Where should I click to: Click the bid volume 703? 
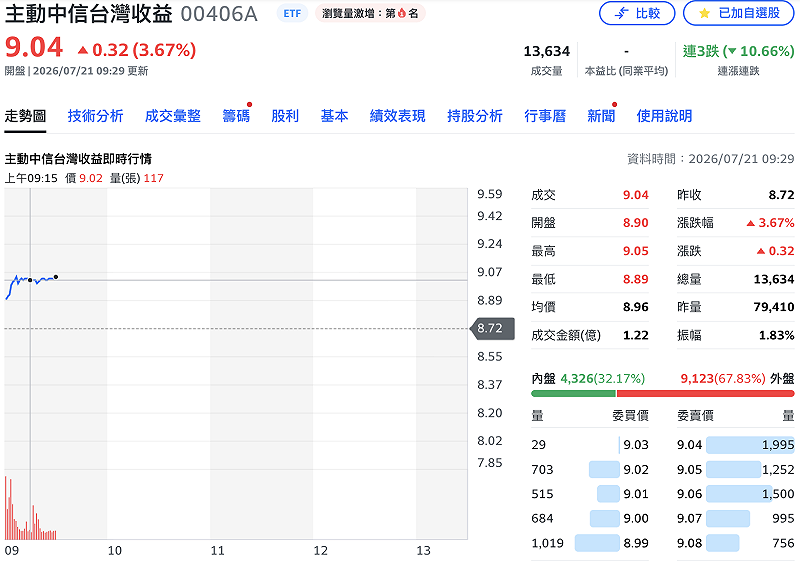pyautogui.click(x=542, y=469)
